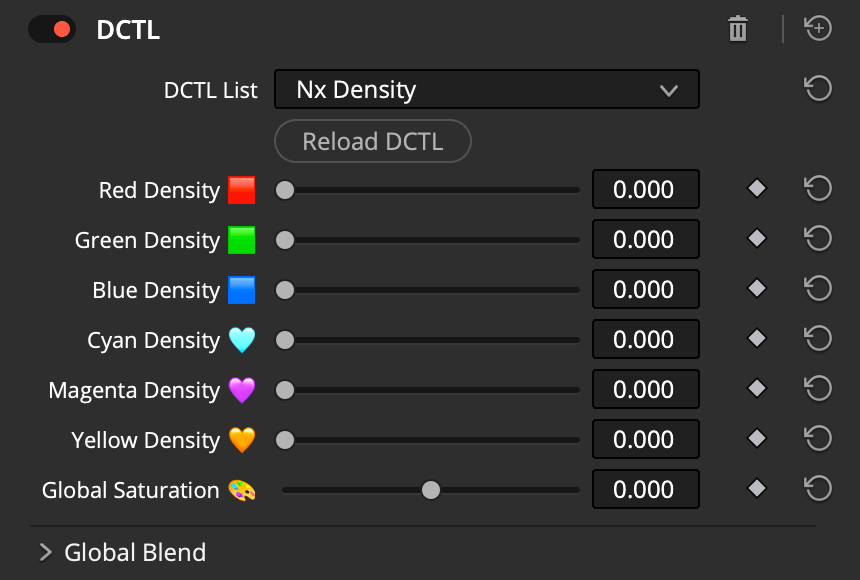The image size is (860, 580).
Task: Click the Yellow Density value input field
Action: click(645, 439)
